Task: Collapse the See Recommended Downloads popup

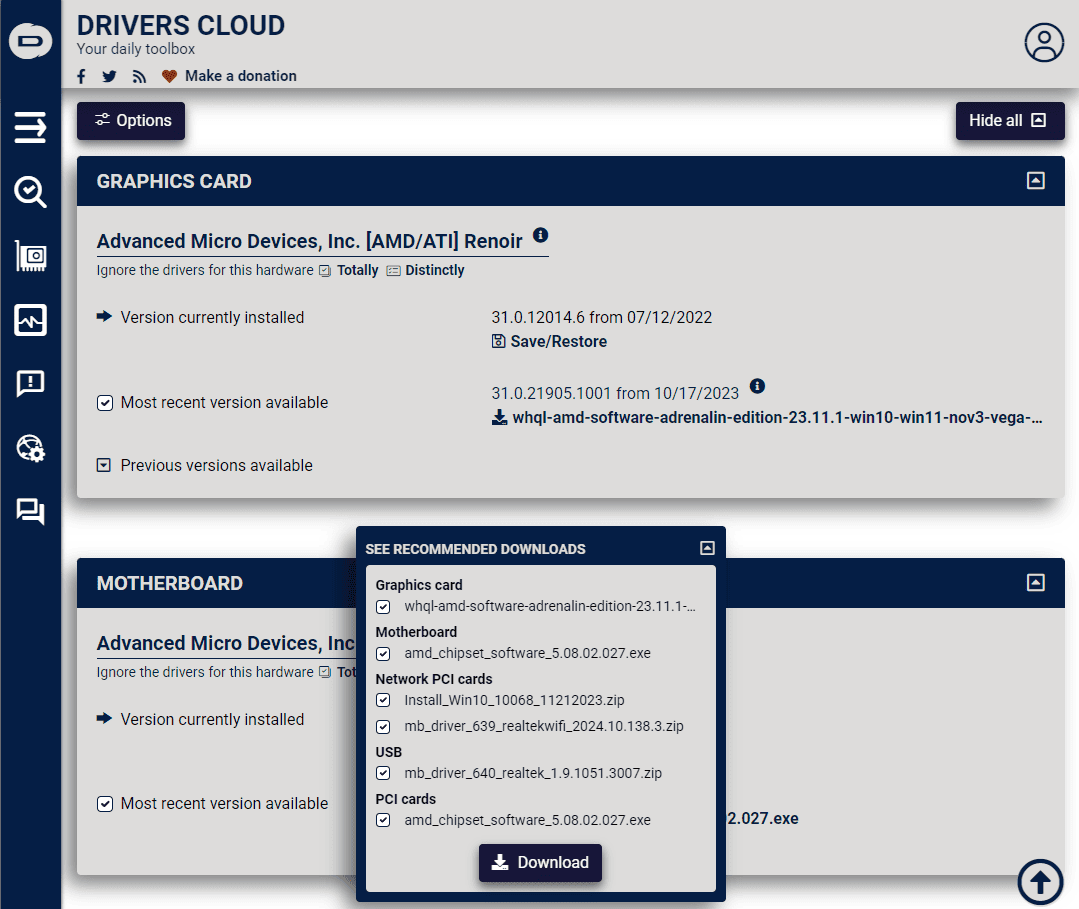Action: (707, 546)
